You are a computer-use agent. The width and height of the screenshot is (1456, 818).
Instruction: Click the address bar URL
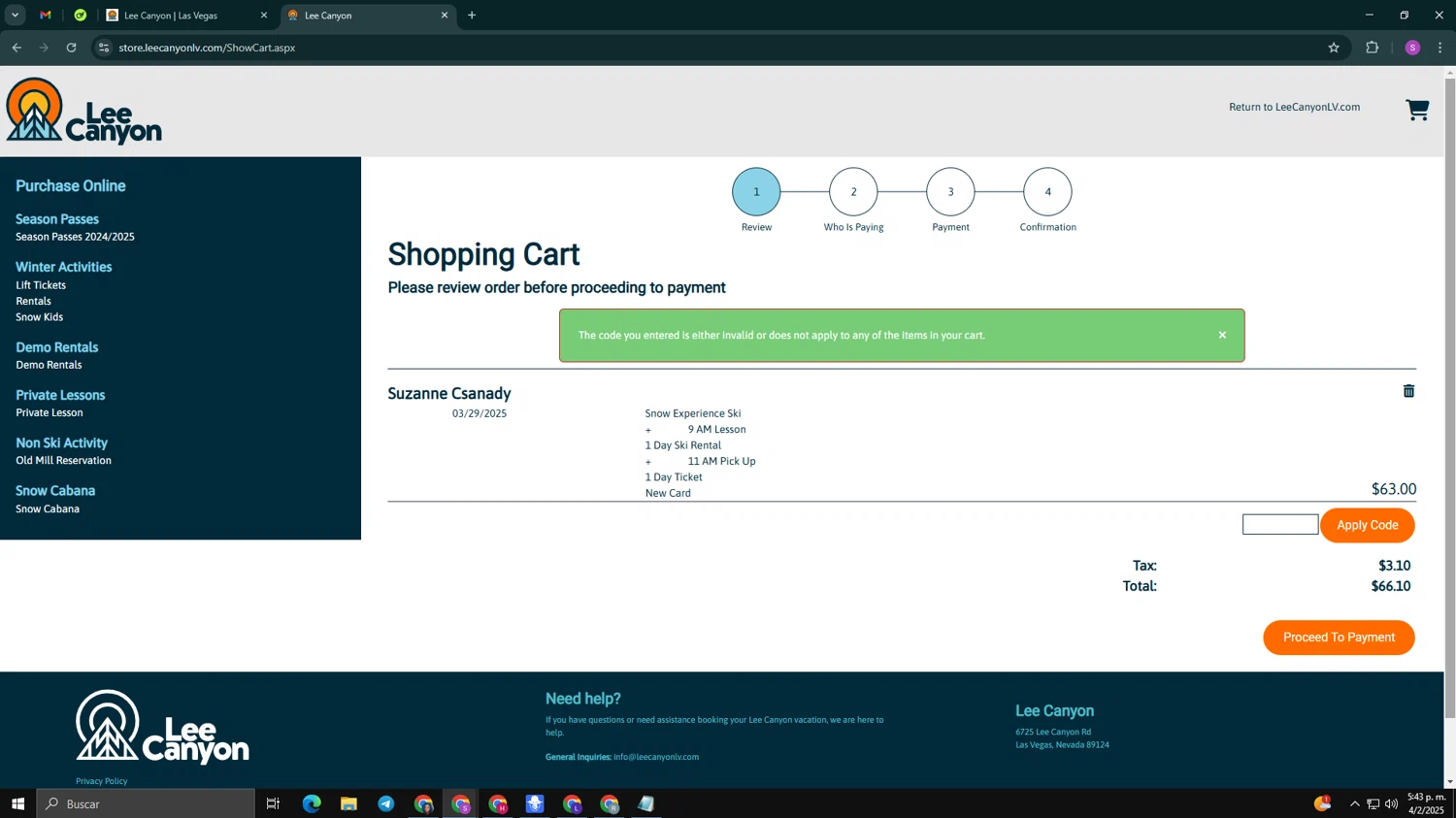pos(207,48)
